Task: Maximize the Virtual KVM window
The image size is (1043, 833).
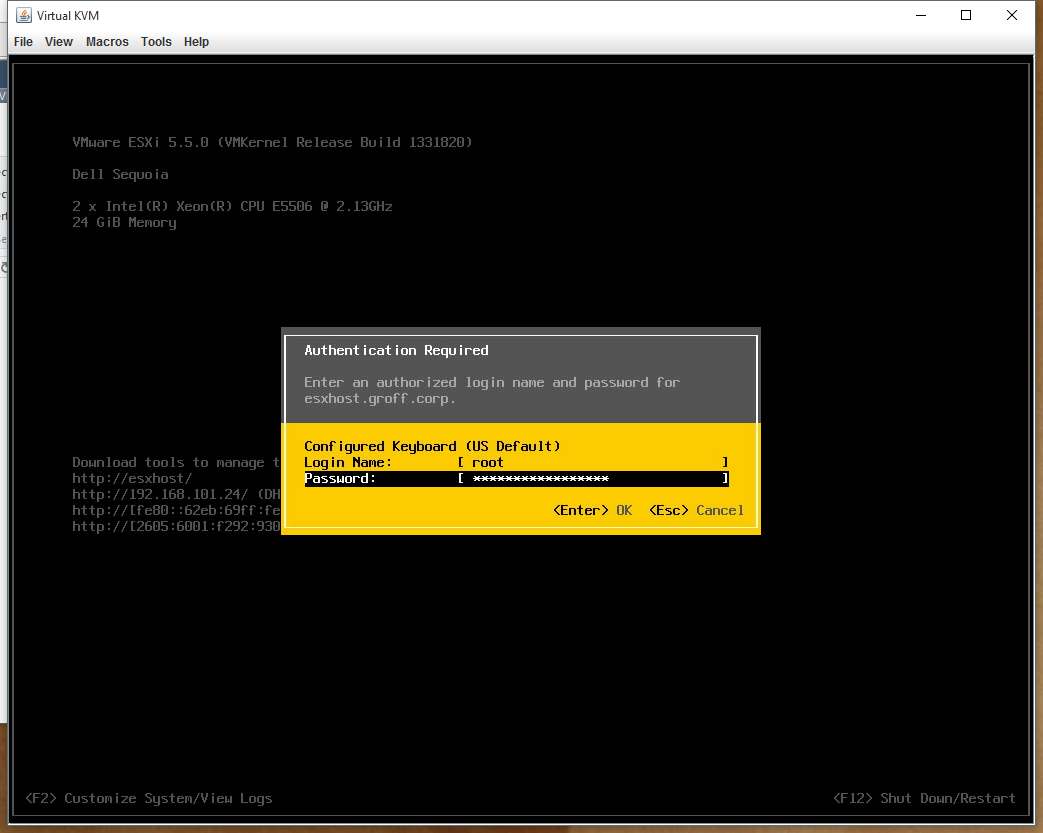Action: [x=966, y=15]
